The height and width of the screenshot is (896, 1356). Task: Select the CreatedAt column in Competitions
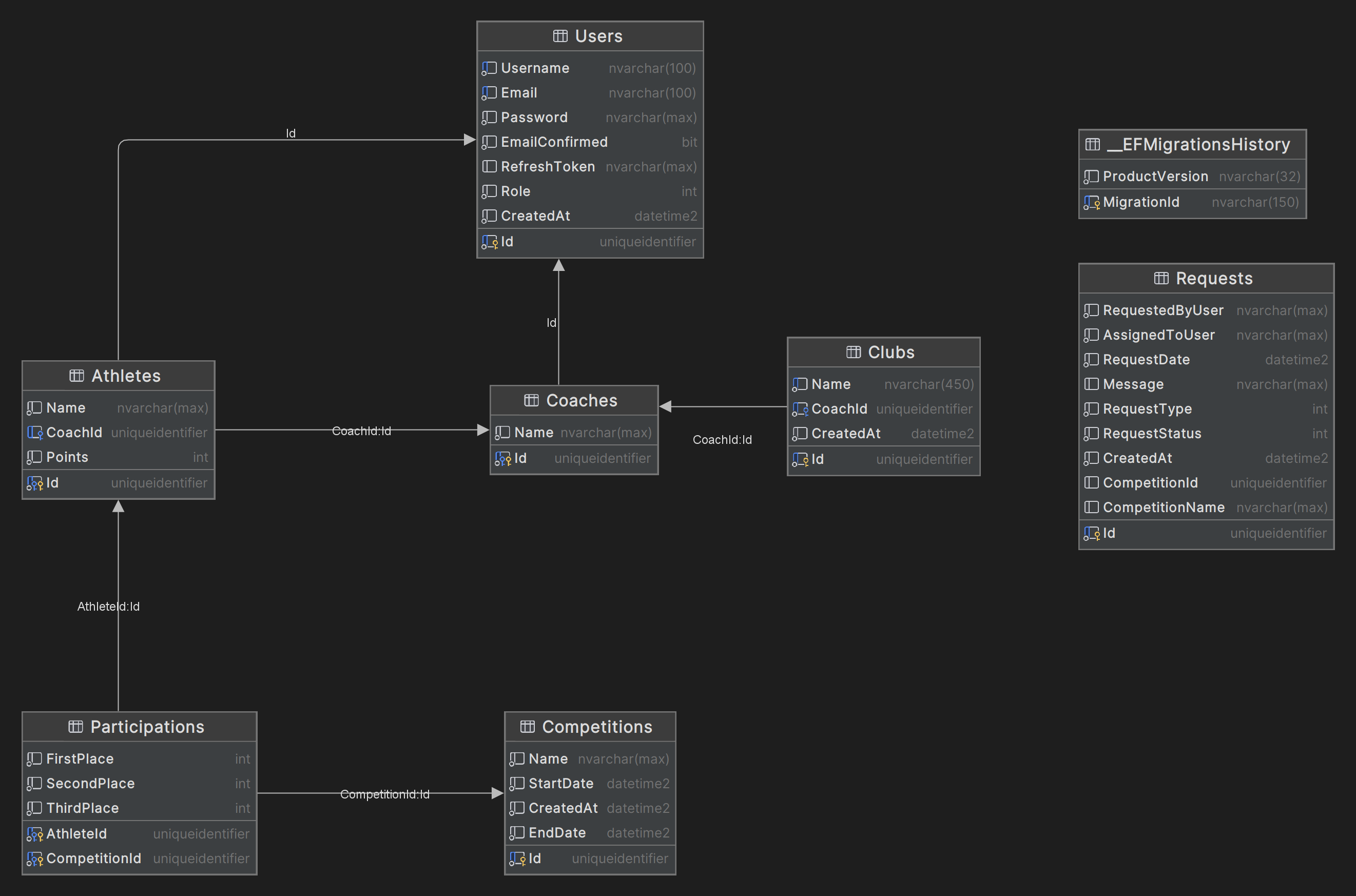pyautogui.click(x=590, y=808)
